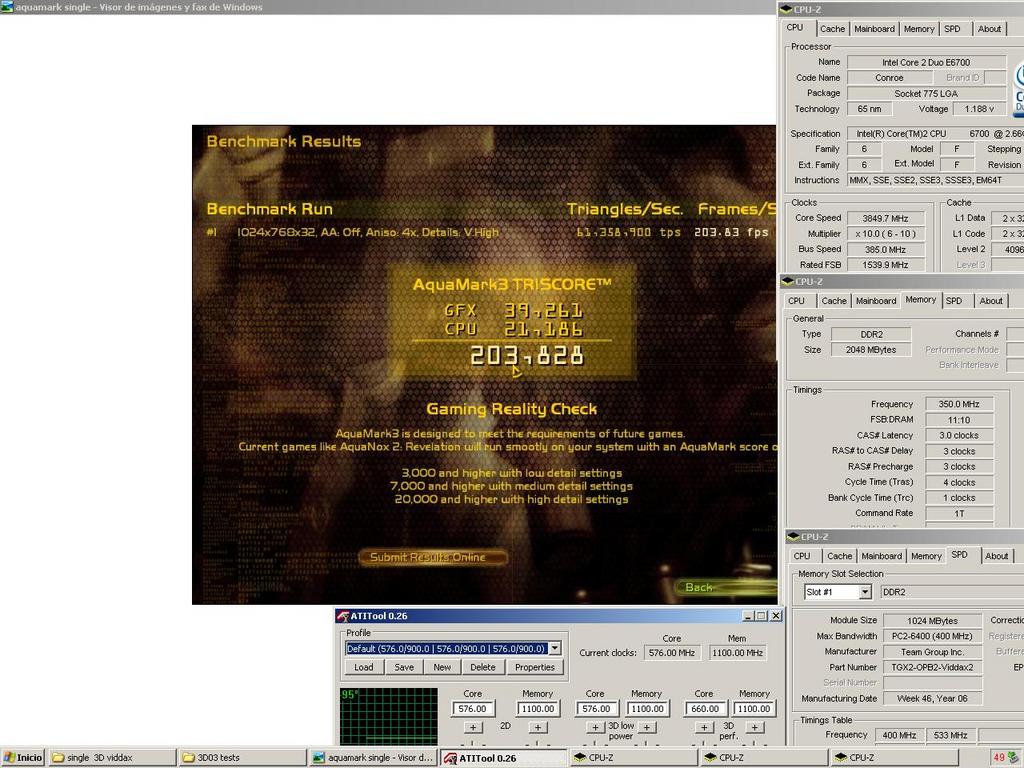1024x768 pixels.
Task: Select SPD tab in middle CPU-Z window
Action: [x=954, y=301]
